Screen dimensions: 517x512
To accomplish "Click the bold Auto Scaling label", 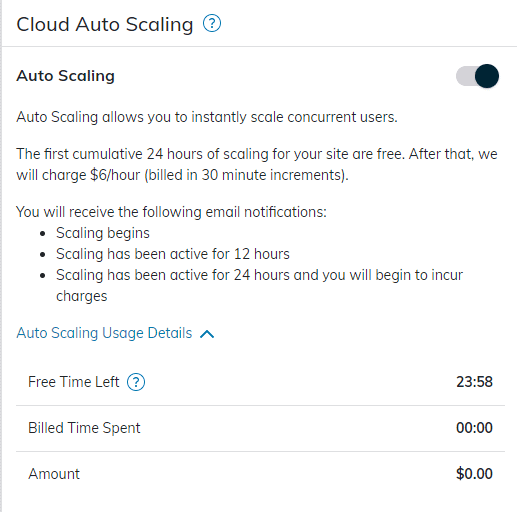I will 66,76.
